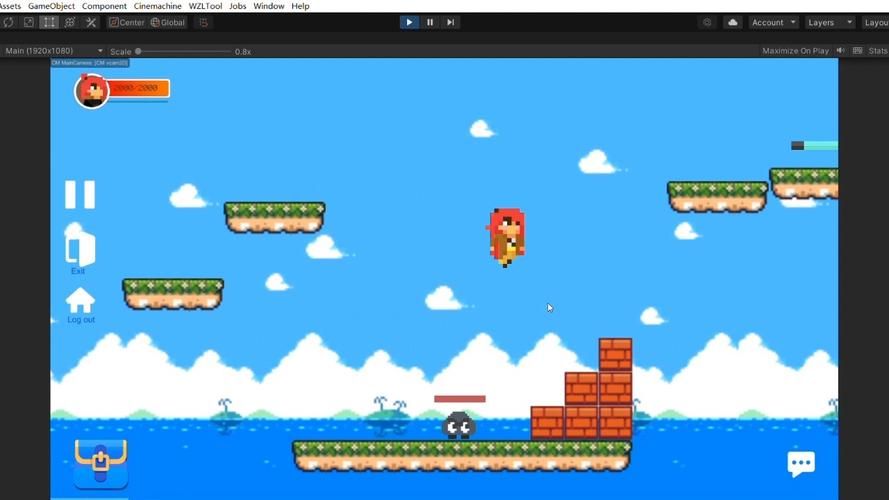Click the editor Pause button
The width and height of the screenshot is (889, 500).
click(430, 22)
